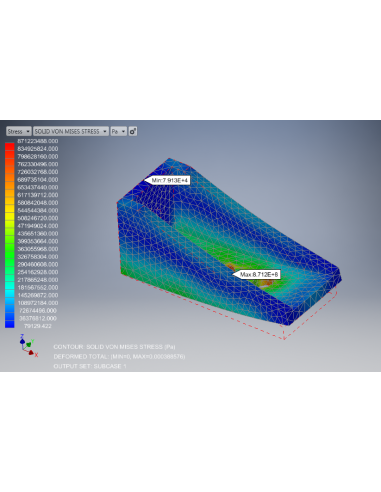Click legend value 363055968.000
The height and width of the screenshot is (492, 381).
(38, 249)
